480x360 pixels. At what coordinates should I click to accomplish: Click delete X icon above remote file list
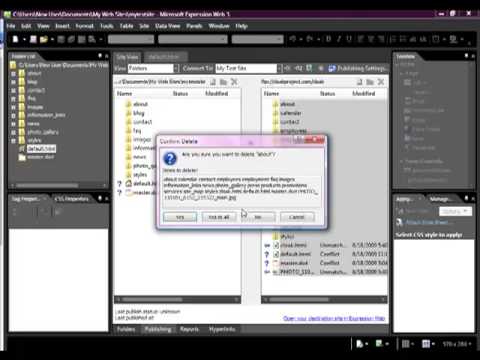[381, 82]
